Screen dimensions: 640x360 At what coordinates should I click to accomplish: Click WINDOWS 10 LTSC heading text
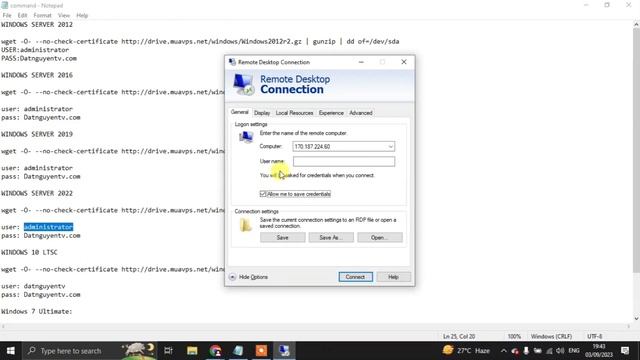point(29,252)
